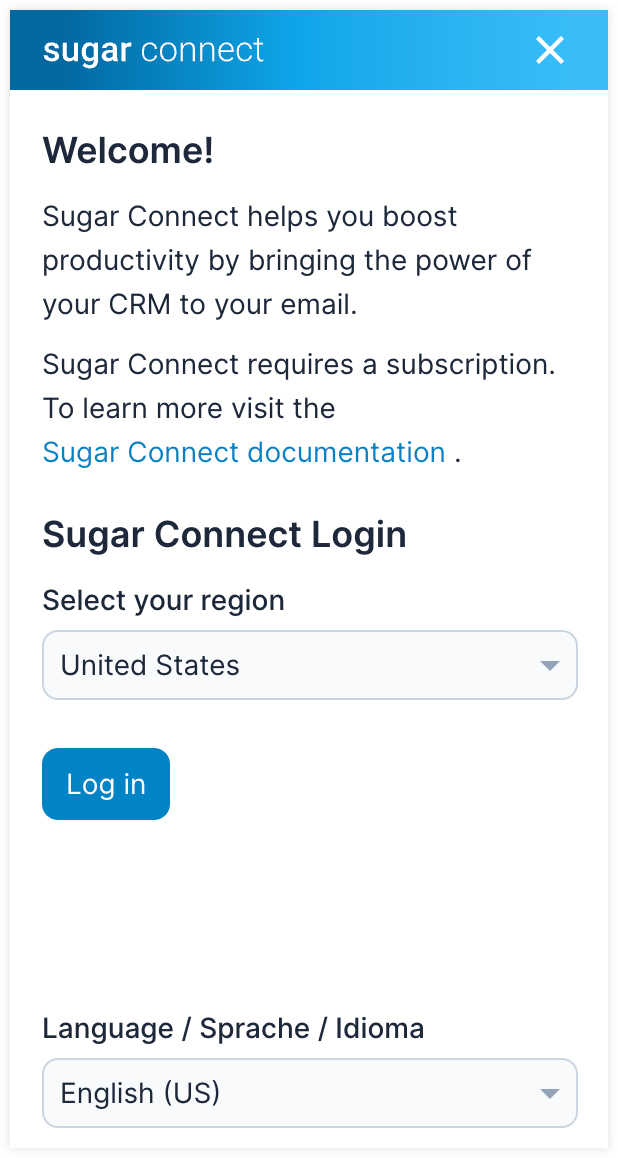Open the Sugar Connect documentation link
The image size is (618, 1158).
point(244,452)
